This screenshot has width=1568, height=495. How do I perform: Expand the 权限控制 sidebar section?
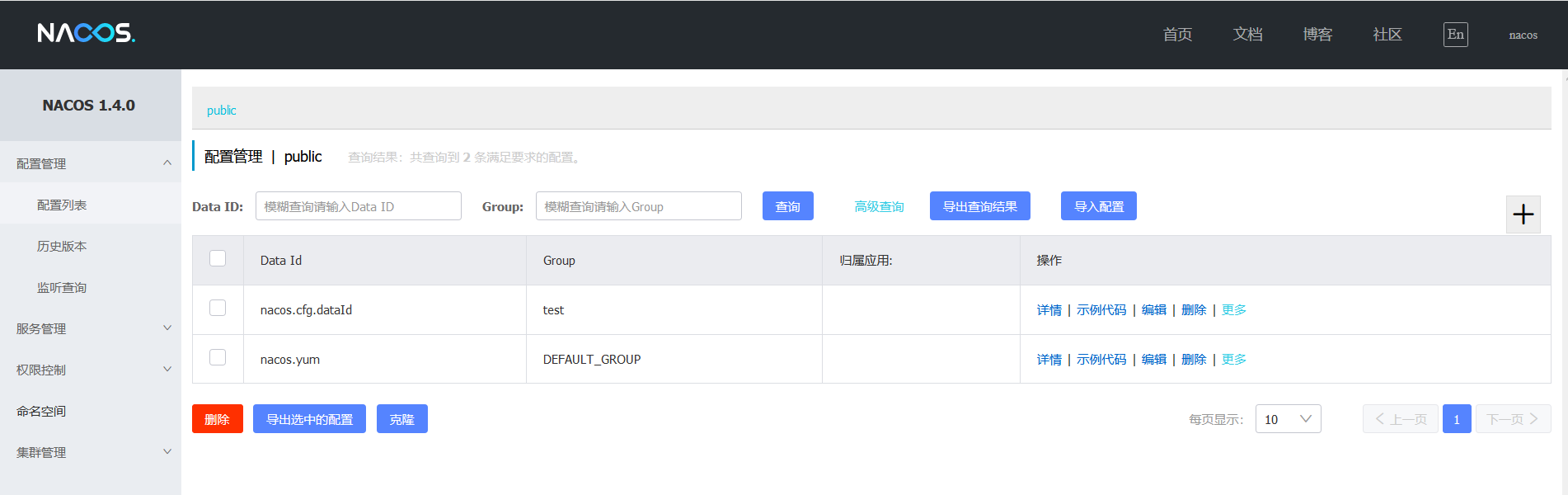coord(91,370)
